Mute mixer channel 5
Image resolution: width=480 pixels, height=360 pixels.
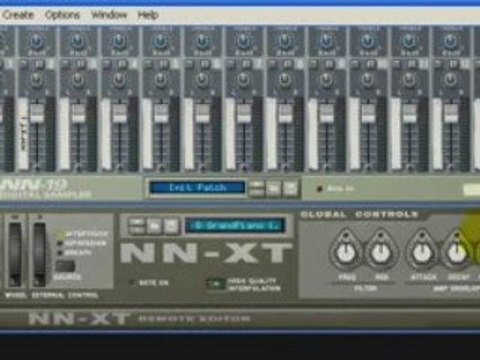pyautogui.click(x=148, y=64)
